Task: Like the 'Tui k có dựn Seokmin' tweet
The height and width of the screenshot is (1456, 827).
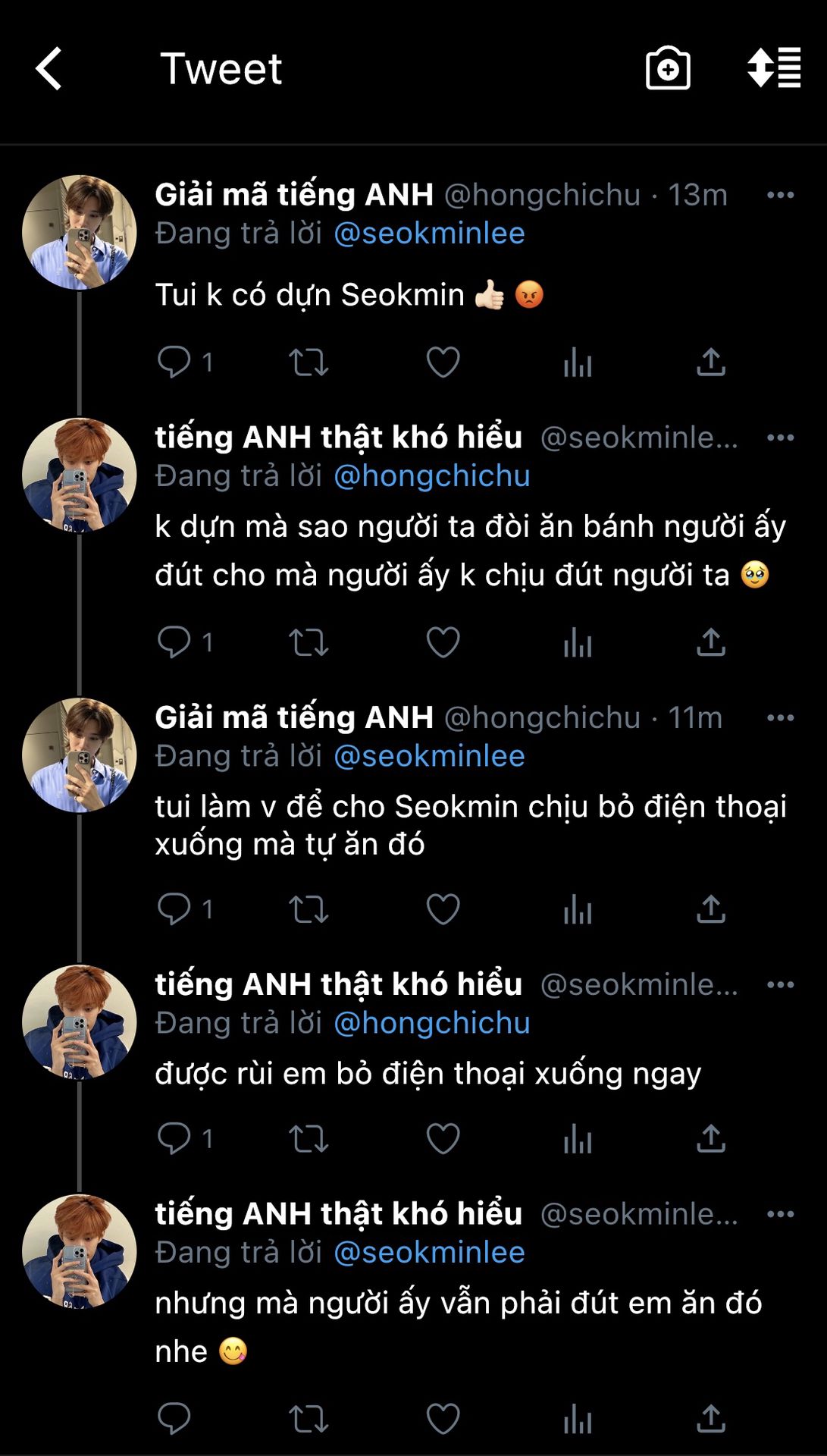Action: point(443,362)
